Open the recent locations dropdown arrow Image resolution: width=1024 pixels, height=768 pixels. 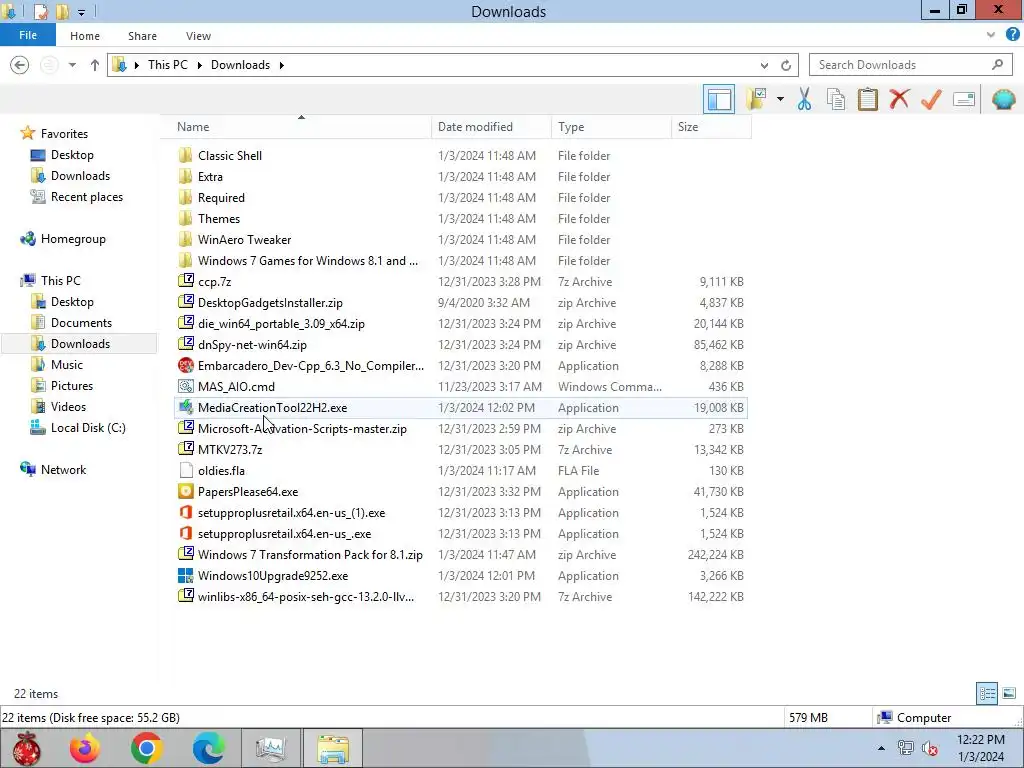(x=72, y=65)
